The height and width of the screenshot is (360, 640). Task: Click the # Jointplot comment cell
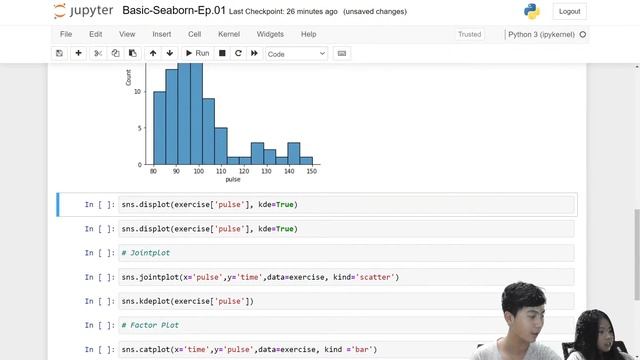click(346, 253)
